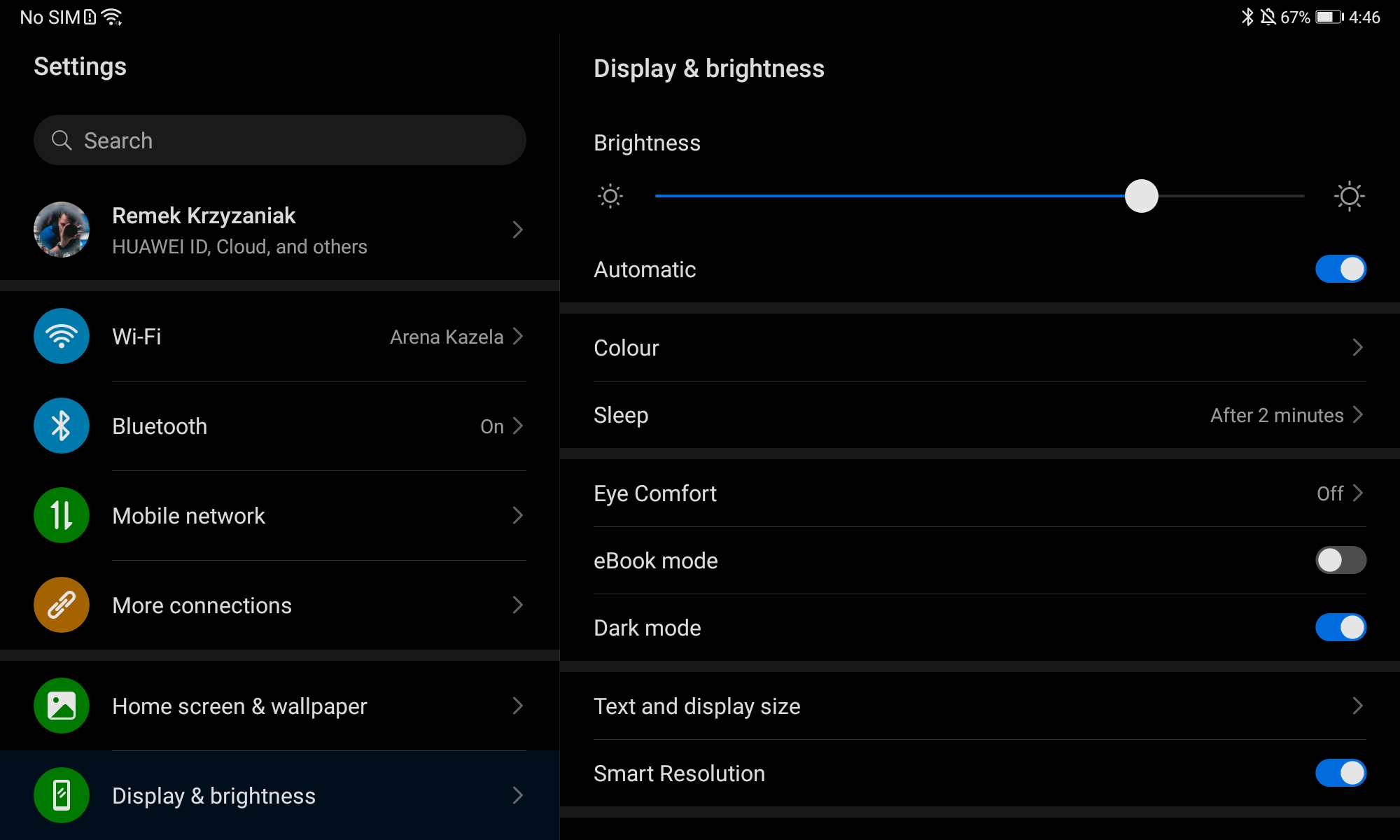This screenshot has height=840, width=1400.
Task: Turn off Dark mode switch
Action: click(x=1340, y=627)
